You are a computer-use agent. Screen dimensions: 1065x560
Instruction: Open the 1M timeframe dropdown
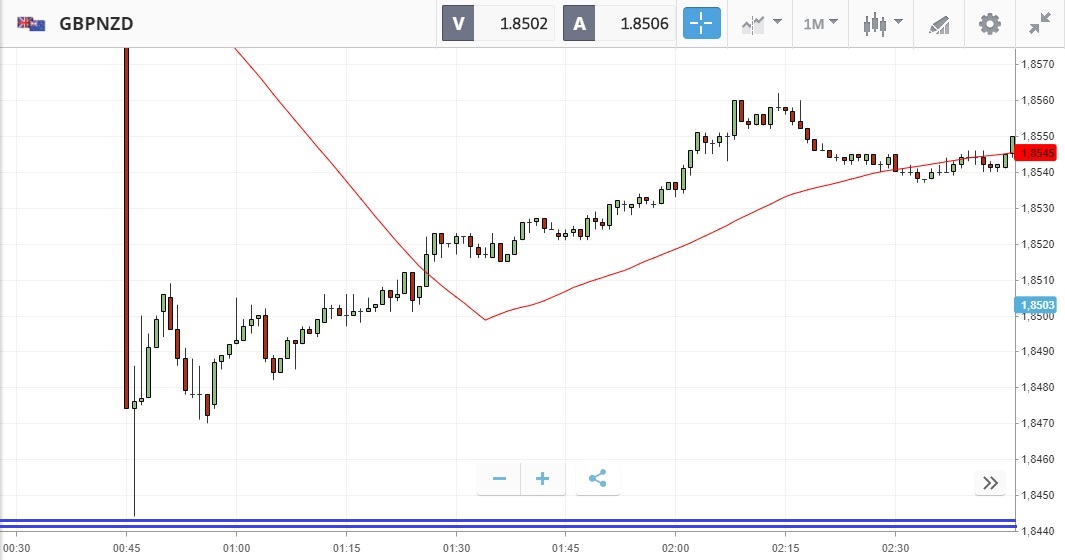click(820, 23)
